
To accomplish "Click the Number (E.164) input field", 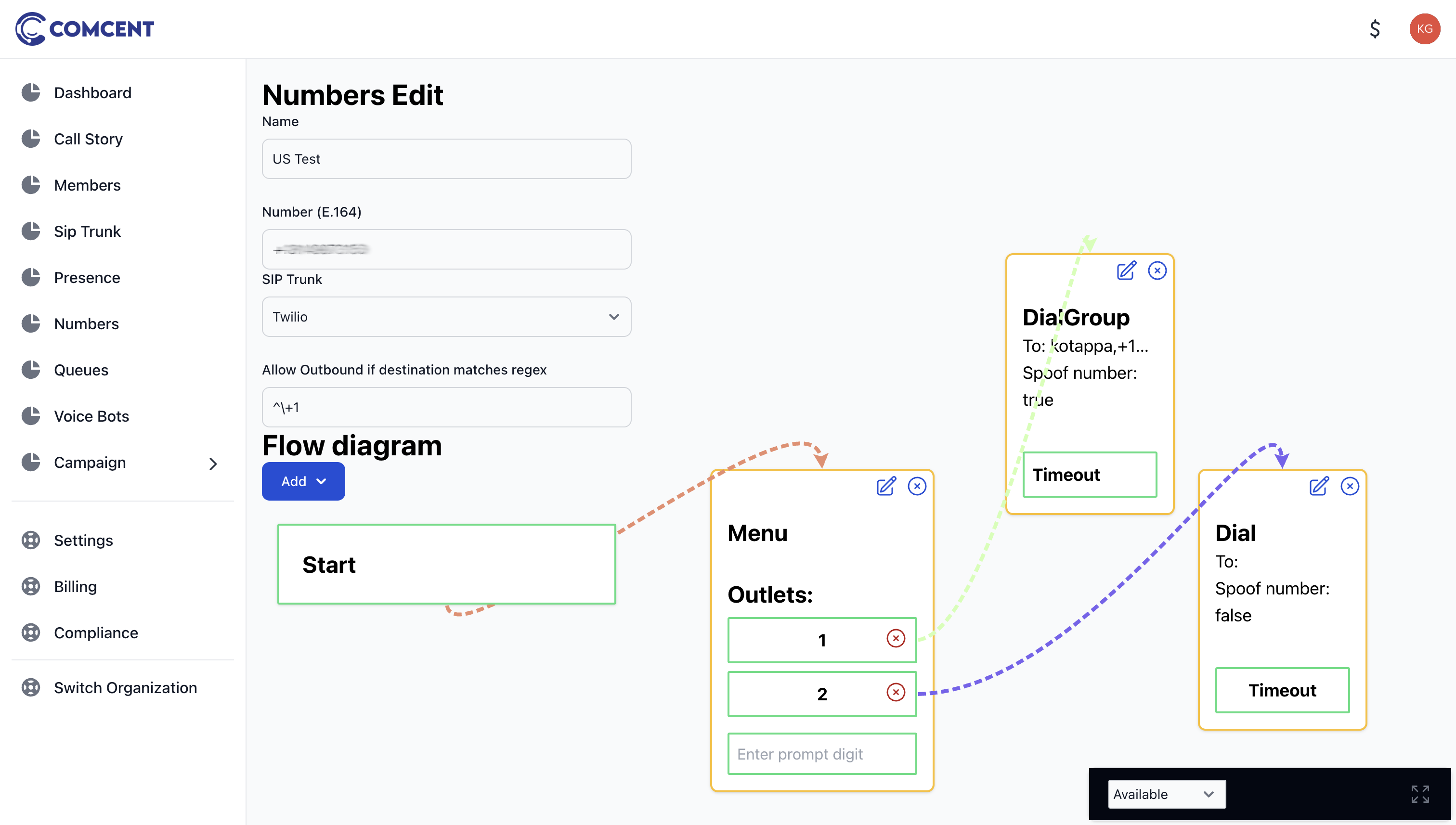I will coord(447,249).
